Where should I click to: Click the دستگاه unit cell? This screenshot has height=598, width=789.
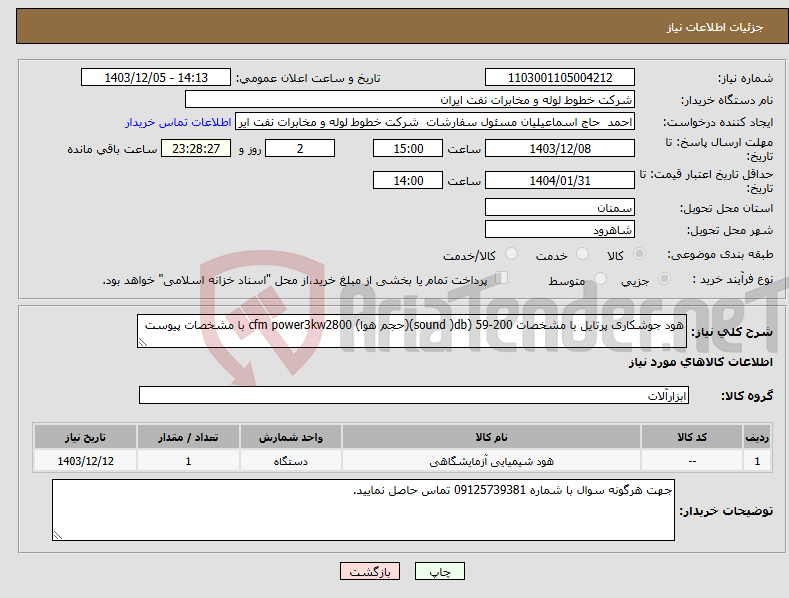pos(291,461)
